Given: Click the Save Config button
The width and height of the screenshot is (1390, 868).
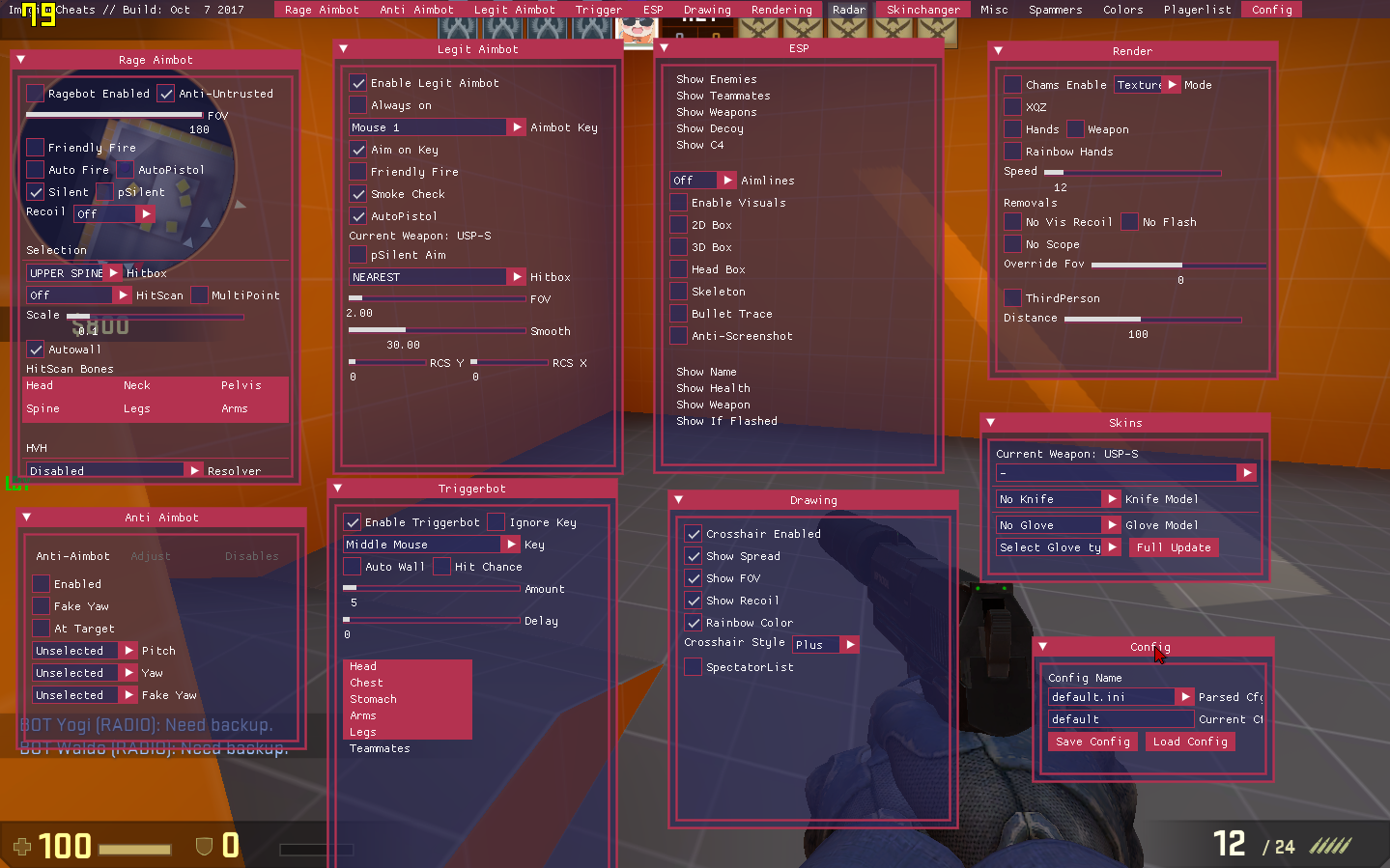Looking at the screenshot, I should 1092,741.
